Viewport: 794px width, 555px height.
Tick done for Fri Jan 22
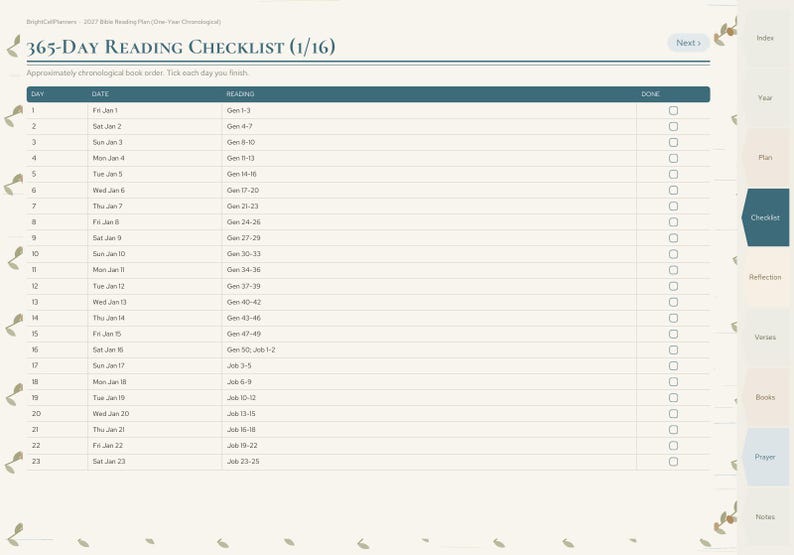tap(673, 446)
